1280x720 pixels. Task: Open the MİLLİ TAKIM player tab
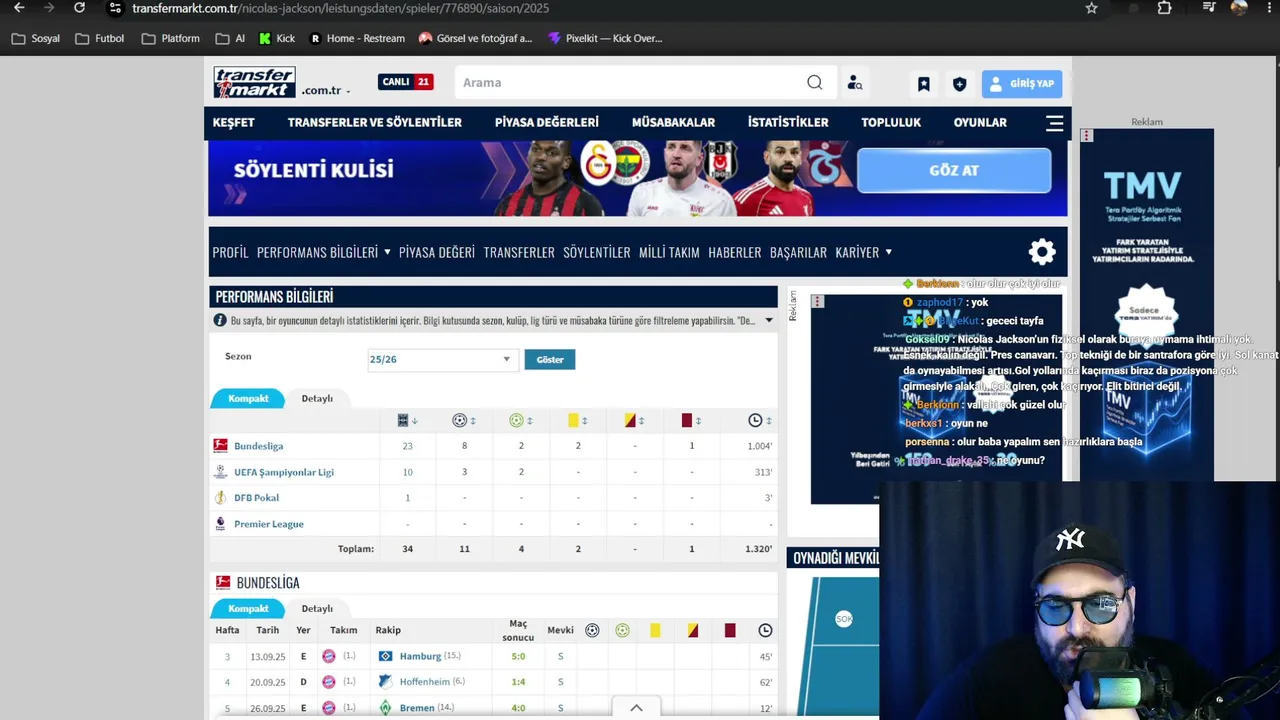tap(669, 253)
